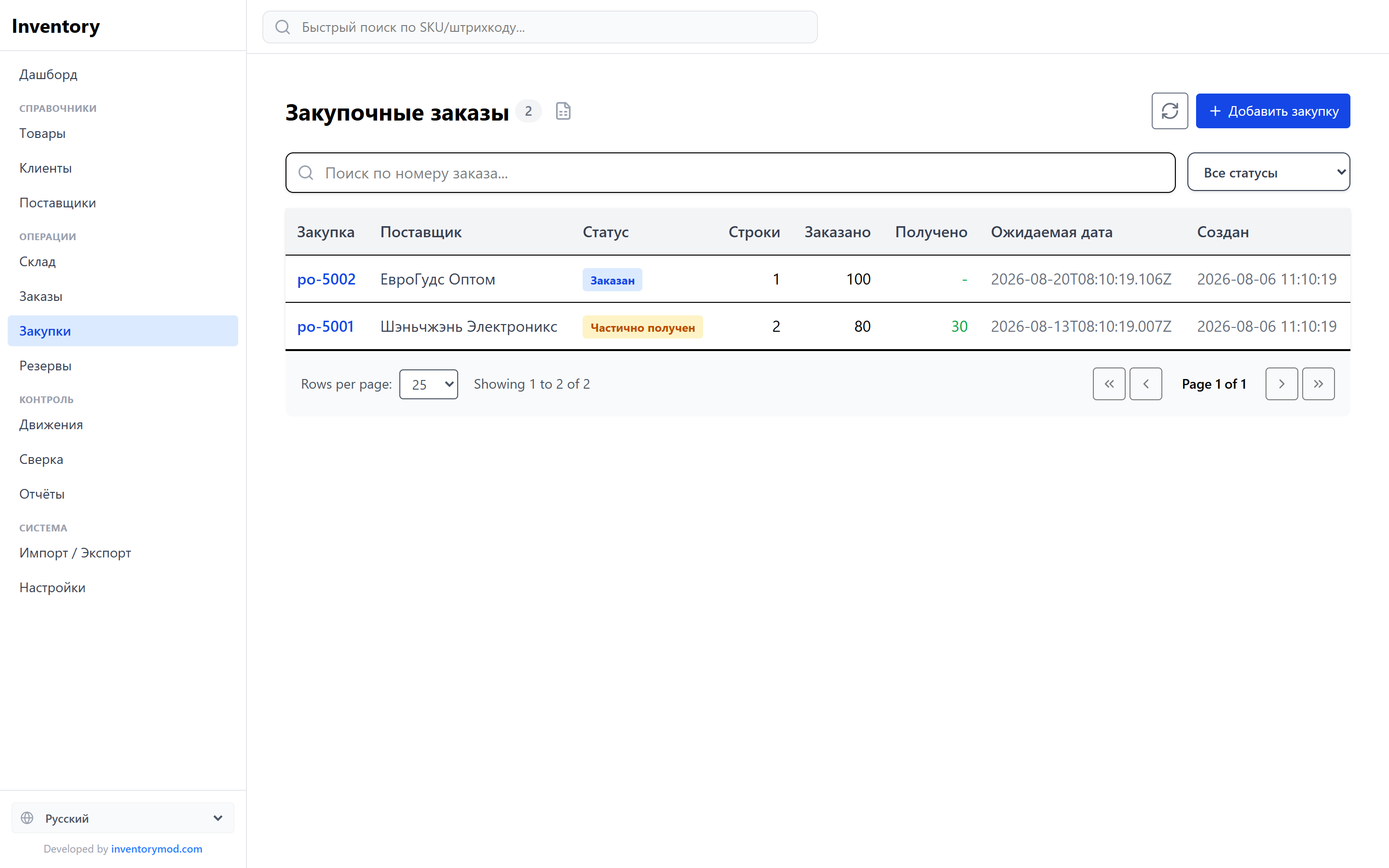This screenshot has width=1389, height=868.
Task: Click the magnifier icon in quick search
Action: (283, 27)
